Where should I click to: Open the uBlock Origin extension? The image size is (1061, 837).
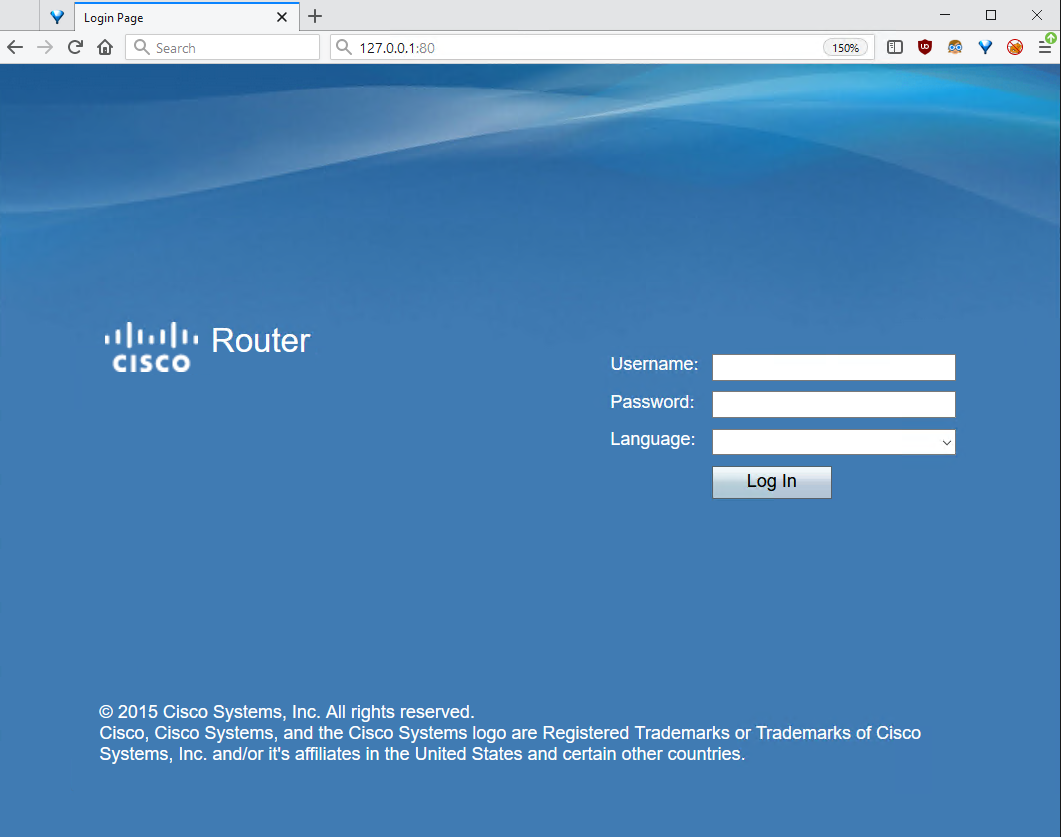(925, 47)
